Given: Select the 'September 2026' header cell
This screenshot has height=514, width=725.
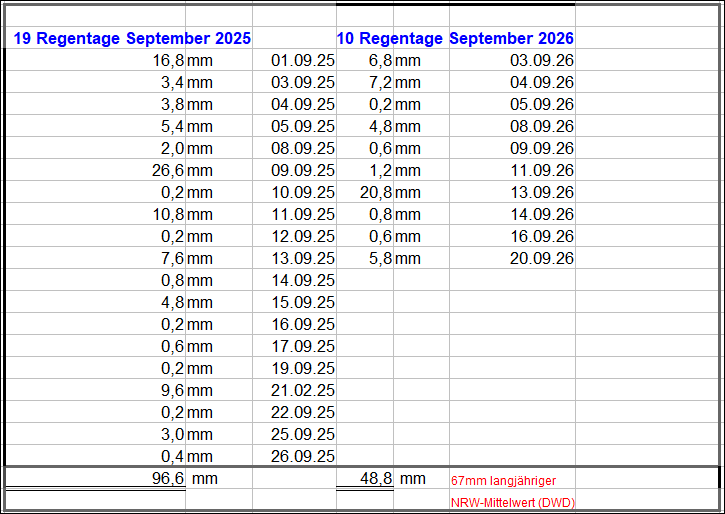Looking at the screenshot, I should pos(511,38).
